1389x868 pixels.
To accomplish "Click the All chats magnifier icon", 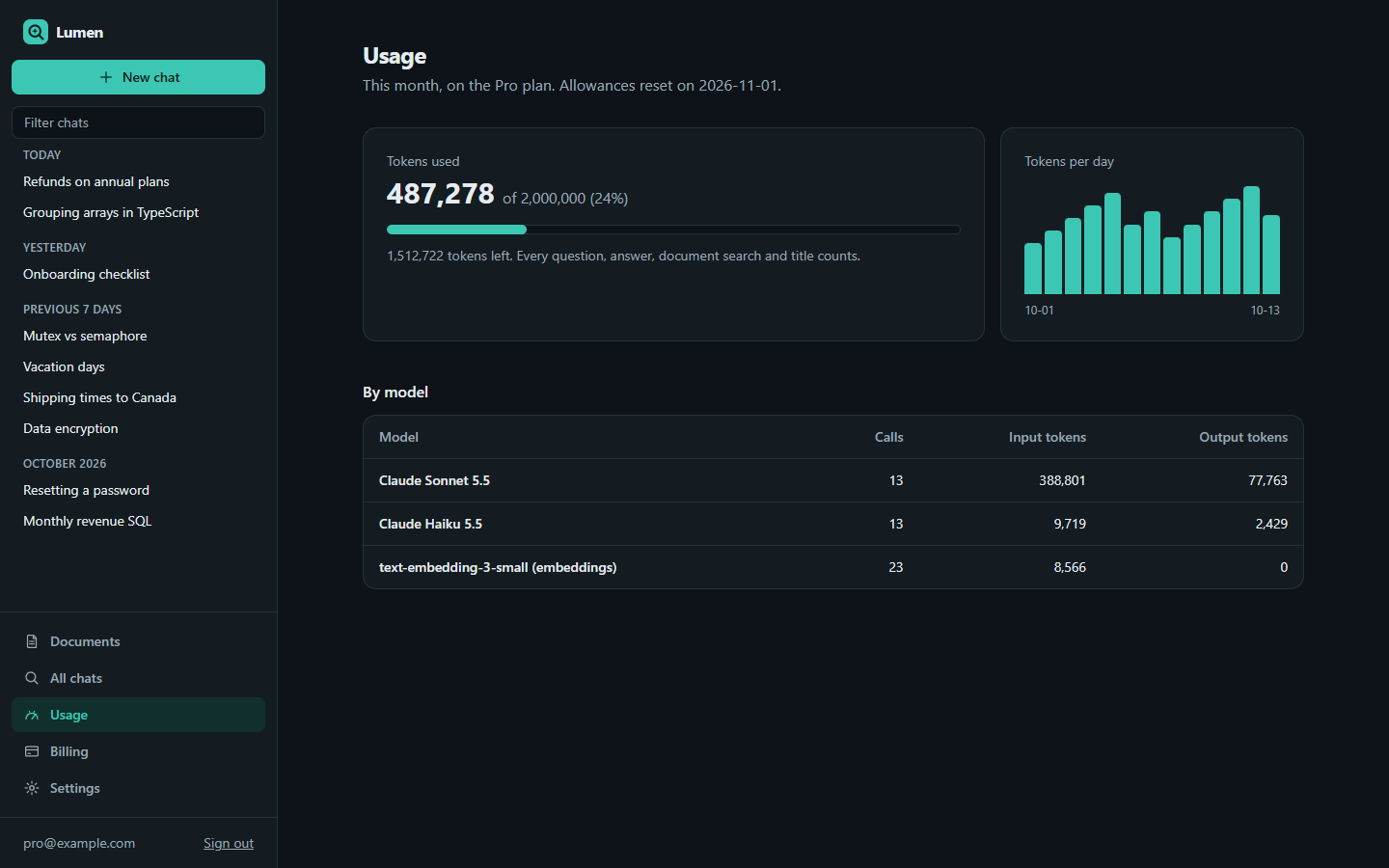I will point(32,678).
